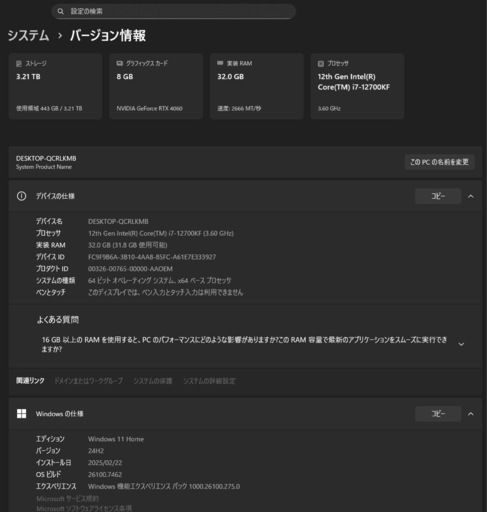Viewport: 487px width, 512px height.
Task: Open ドメインまたはワークグループ link
Action: tap(89, 381)
